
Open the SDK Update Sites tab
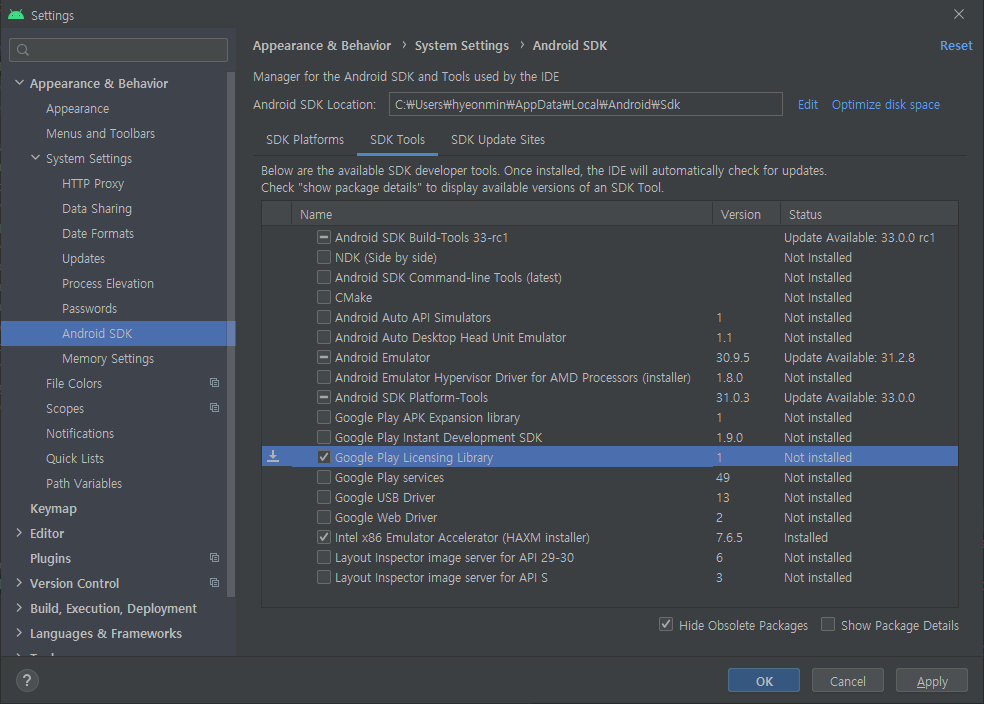coord(497,140)
